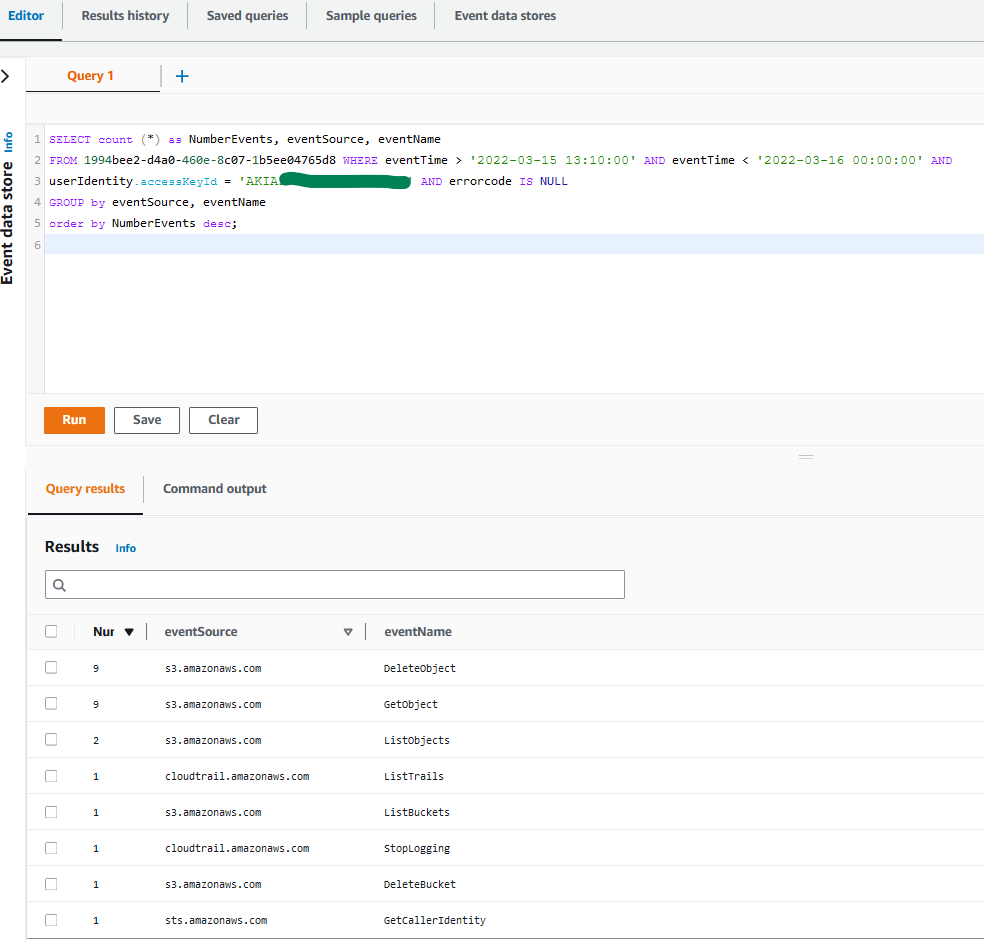Image resolution: width=984 pixels, height=942 pixels.
Task: Open the Saved queries page
Action: click(246, 15)
